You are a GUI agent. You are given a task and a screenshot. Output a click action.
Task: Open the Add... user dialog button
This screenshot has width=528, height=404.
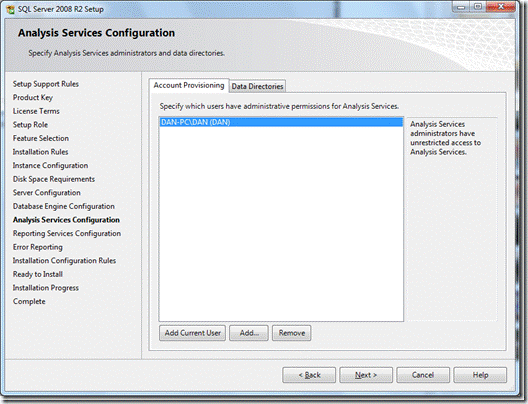[x=249, y=333]
